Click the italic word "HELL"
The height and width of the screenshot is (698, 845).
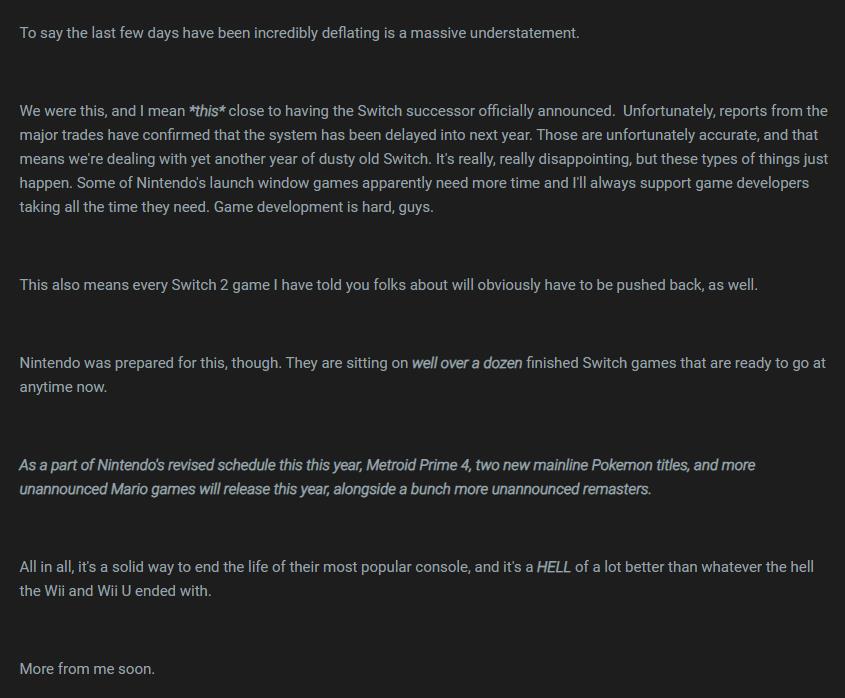554,567
